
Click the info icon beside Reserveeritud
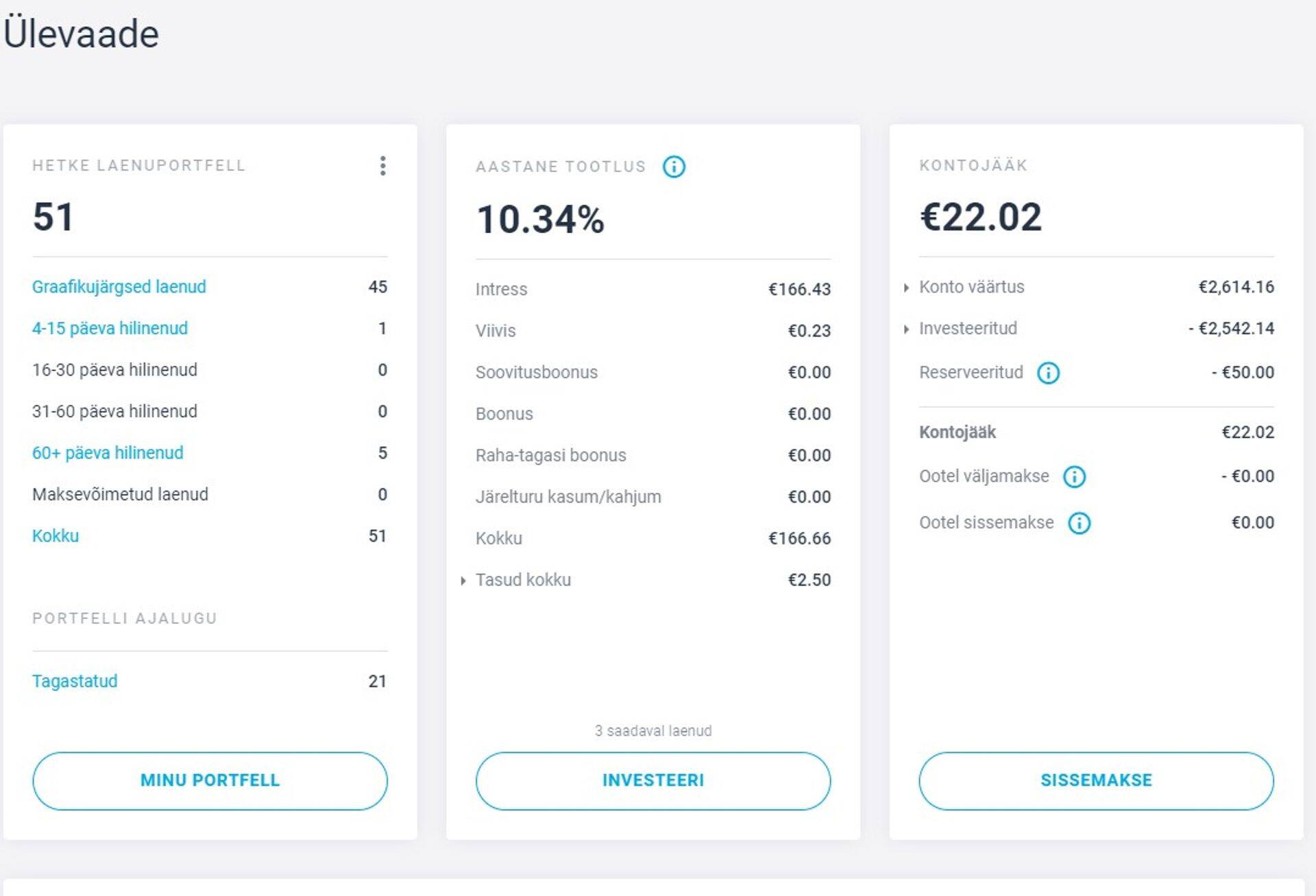pos(1048,373)
